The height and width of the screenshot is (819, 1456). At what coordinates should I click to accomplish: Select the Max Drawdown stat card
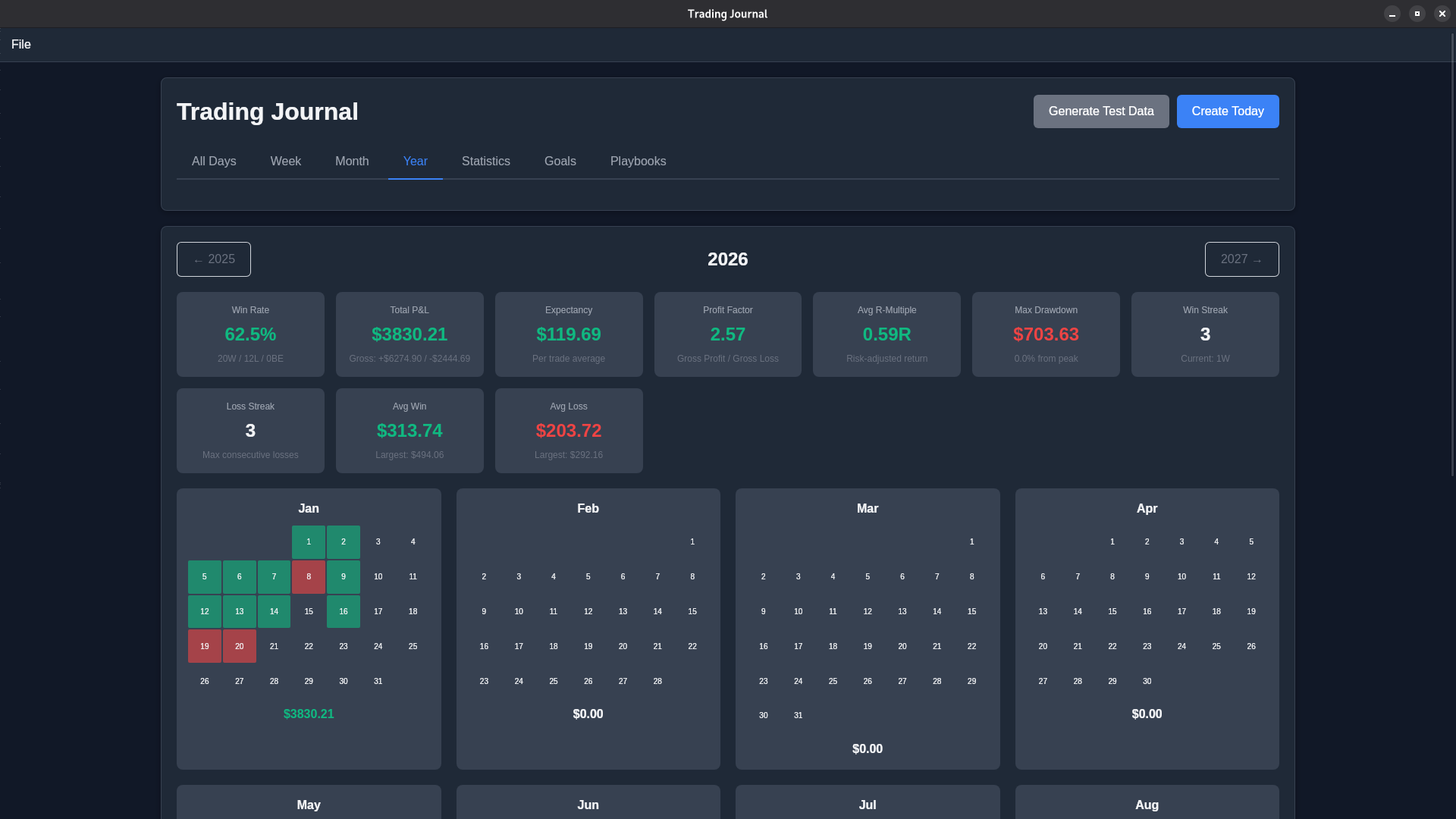tap(1045, 334)
